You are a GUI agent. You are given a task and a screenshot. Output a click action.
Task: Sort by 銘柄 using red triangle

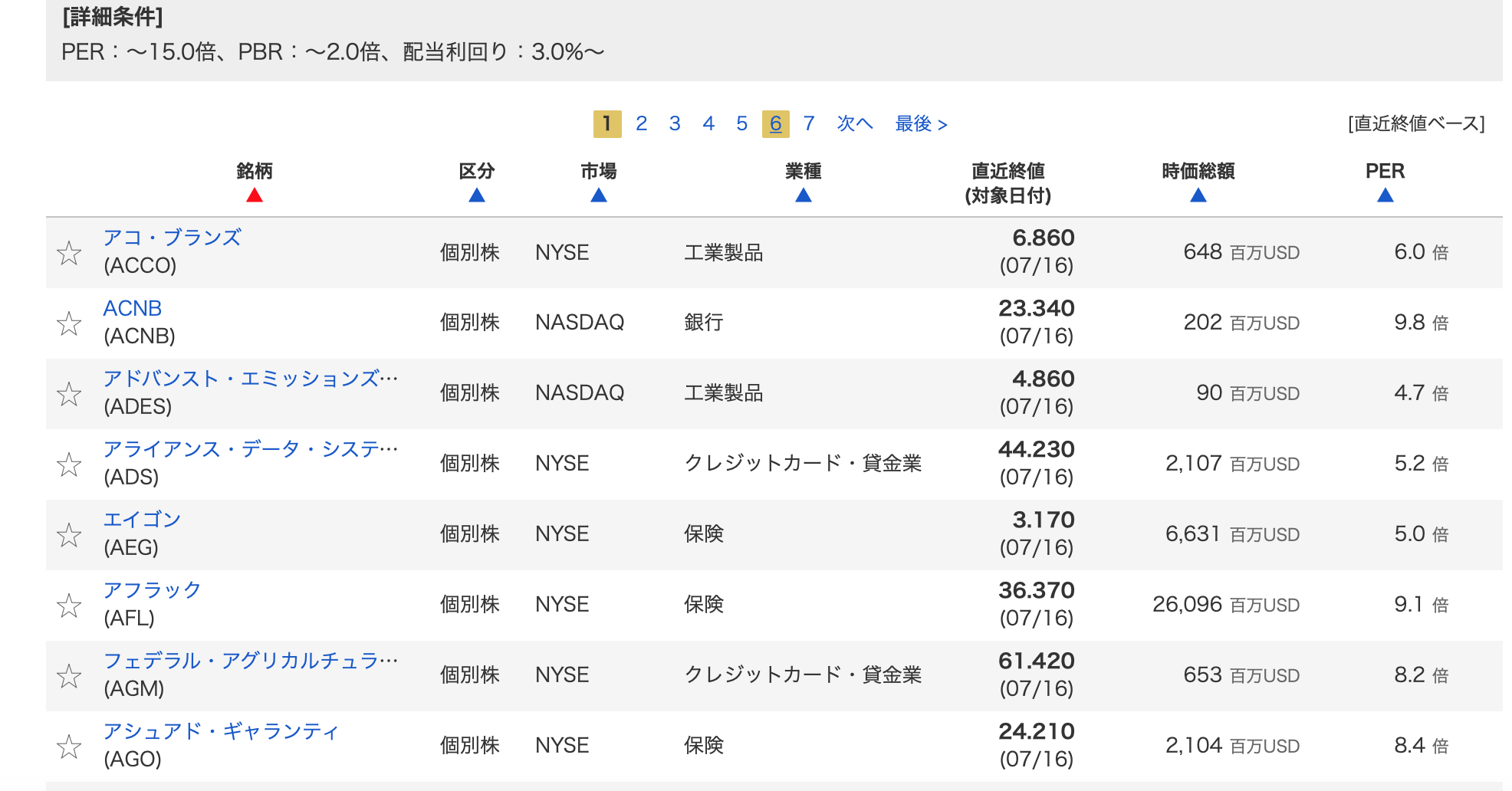point(255,196)
